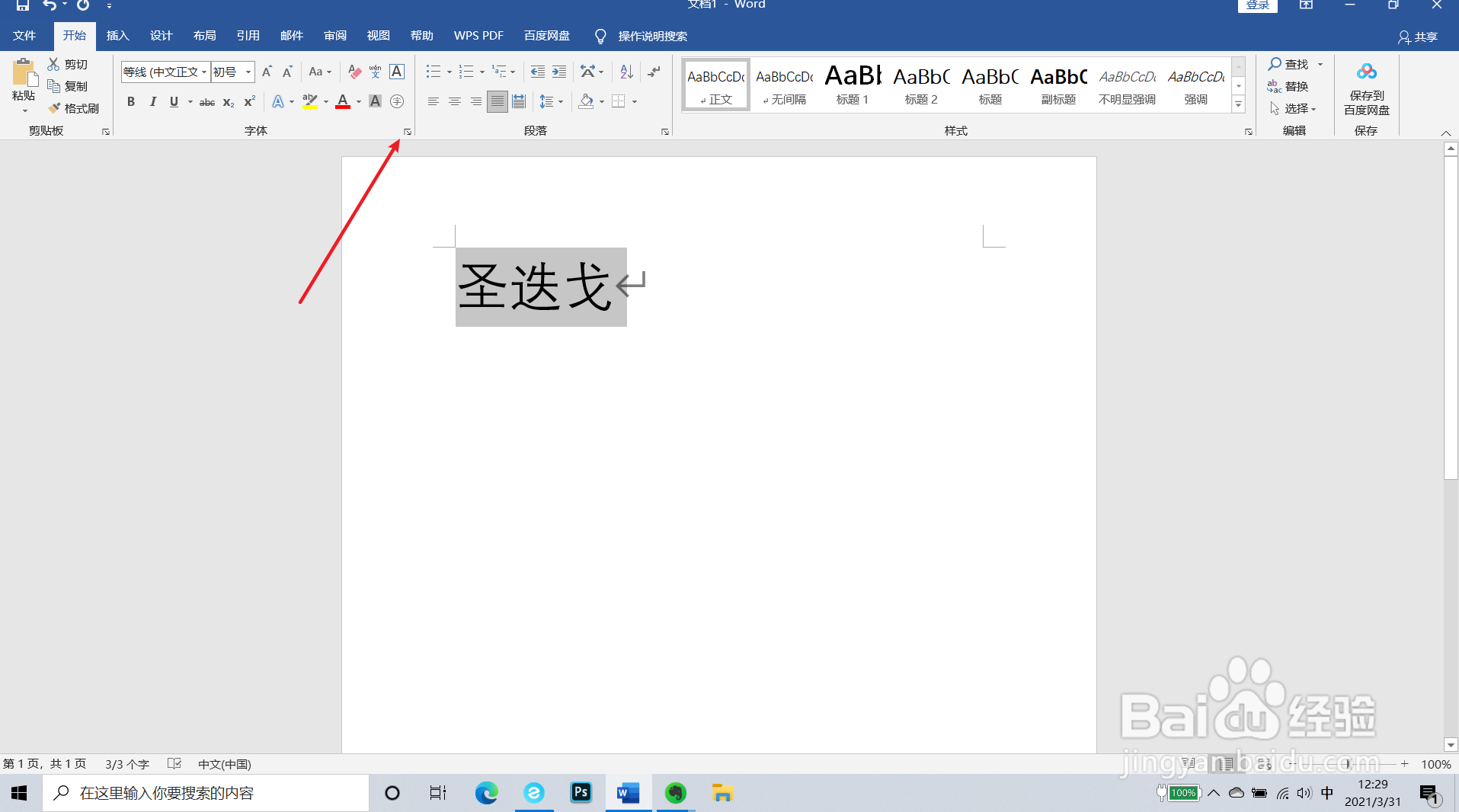Viewport: 1459px width, 812px height.
Task: Switch to the 审阅 (Review) tab
Action: point(335,36)
